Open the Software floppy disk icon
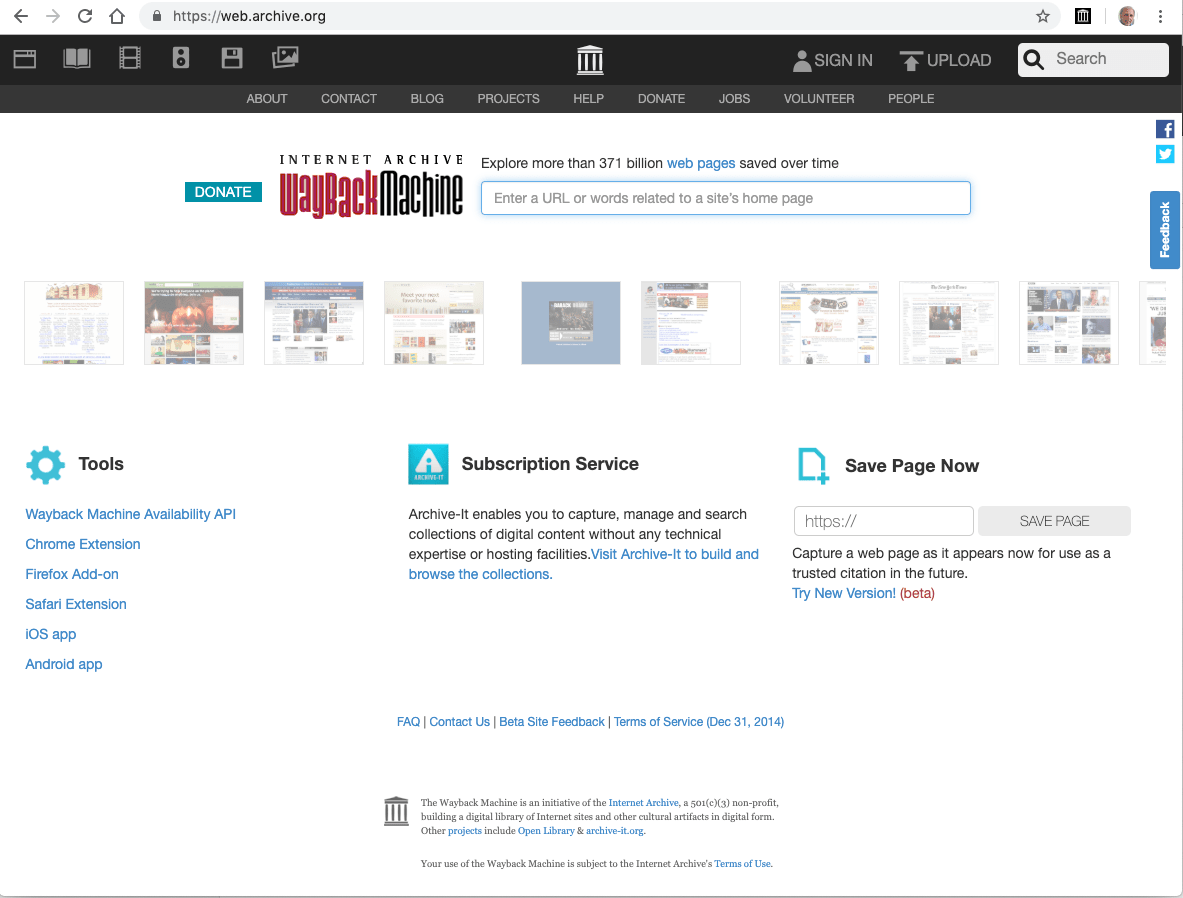This screenshot has width=1183, height=898. pyautogui.click(x=232, y=58)
